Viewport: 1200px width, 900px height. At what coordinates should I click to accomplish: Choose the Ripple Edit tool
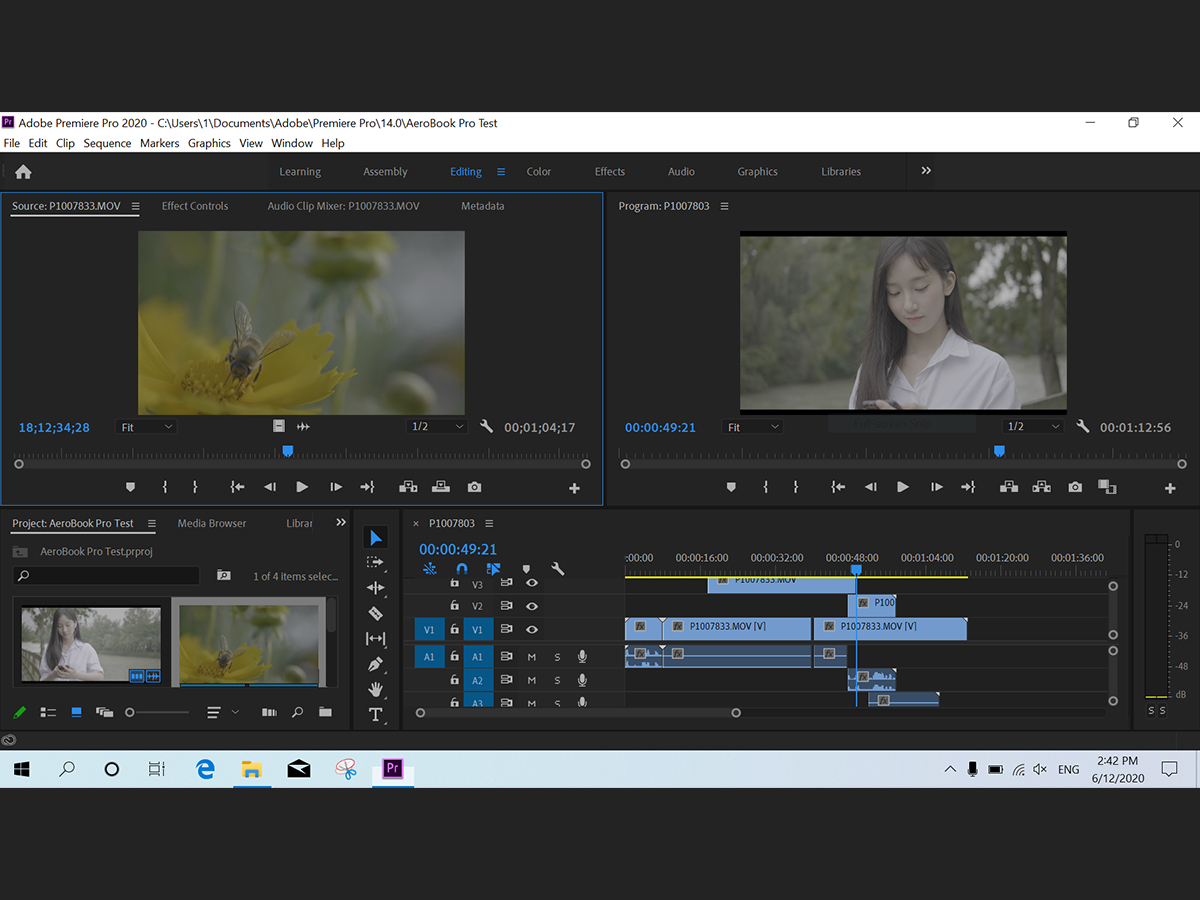point(376,588)
